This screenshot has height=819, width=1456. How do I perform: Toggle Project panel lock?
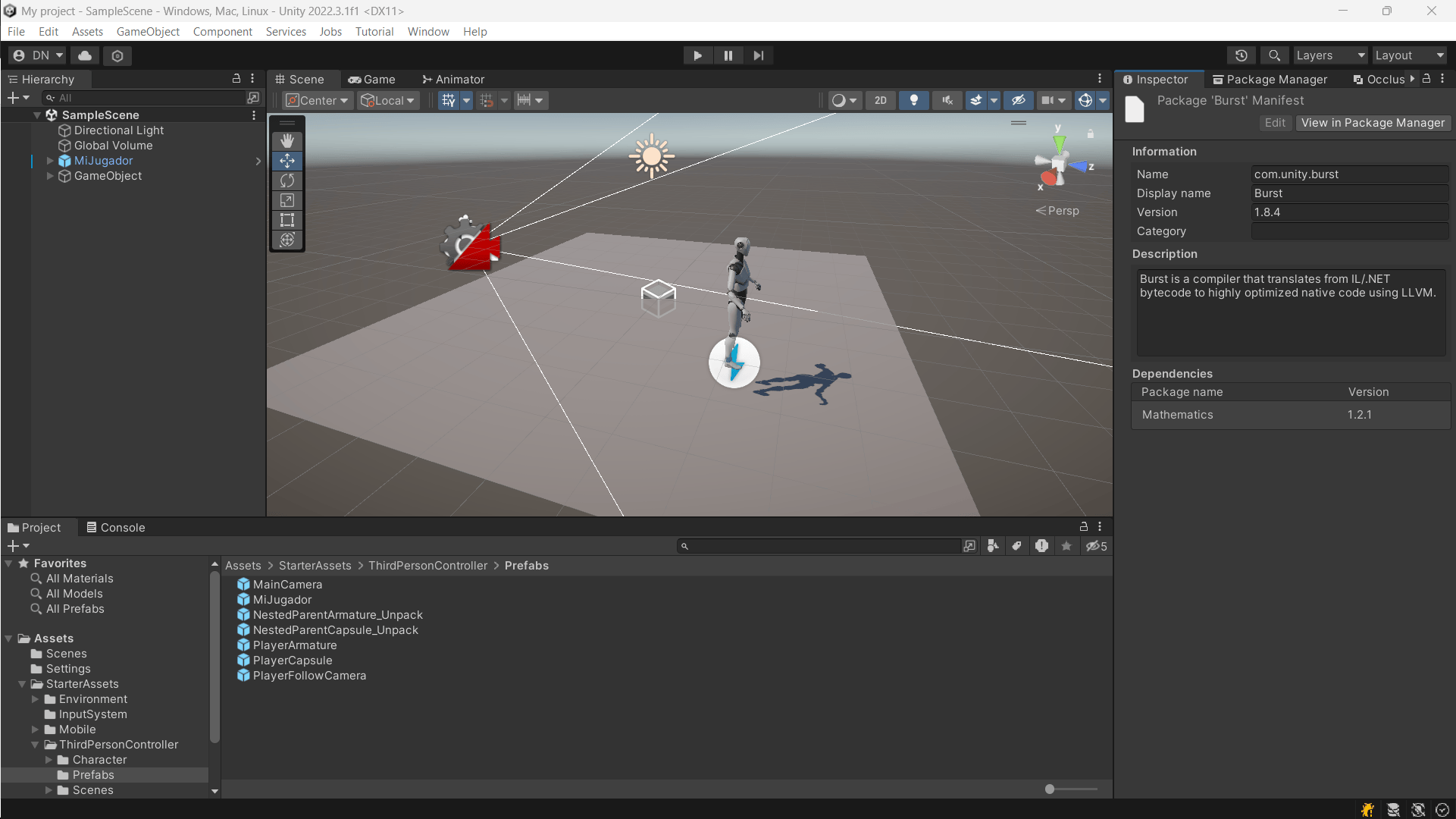pyautogui.click(x=1084, y=526)
